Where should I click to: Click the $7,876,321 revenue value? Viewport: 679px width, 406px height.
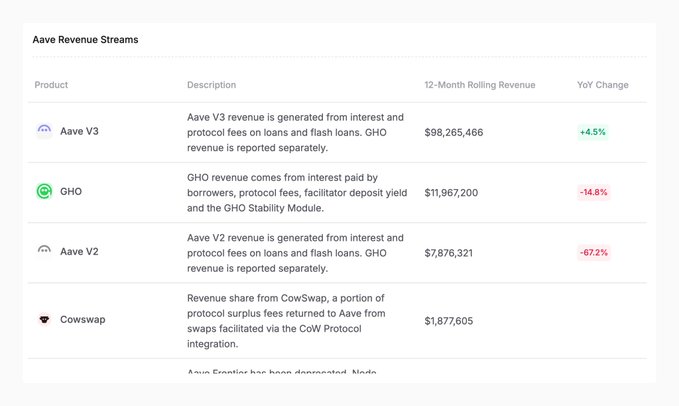448,253
